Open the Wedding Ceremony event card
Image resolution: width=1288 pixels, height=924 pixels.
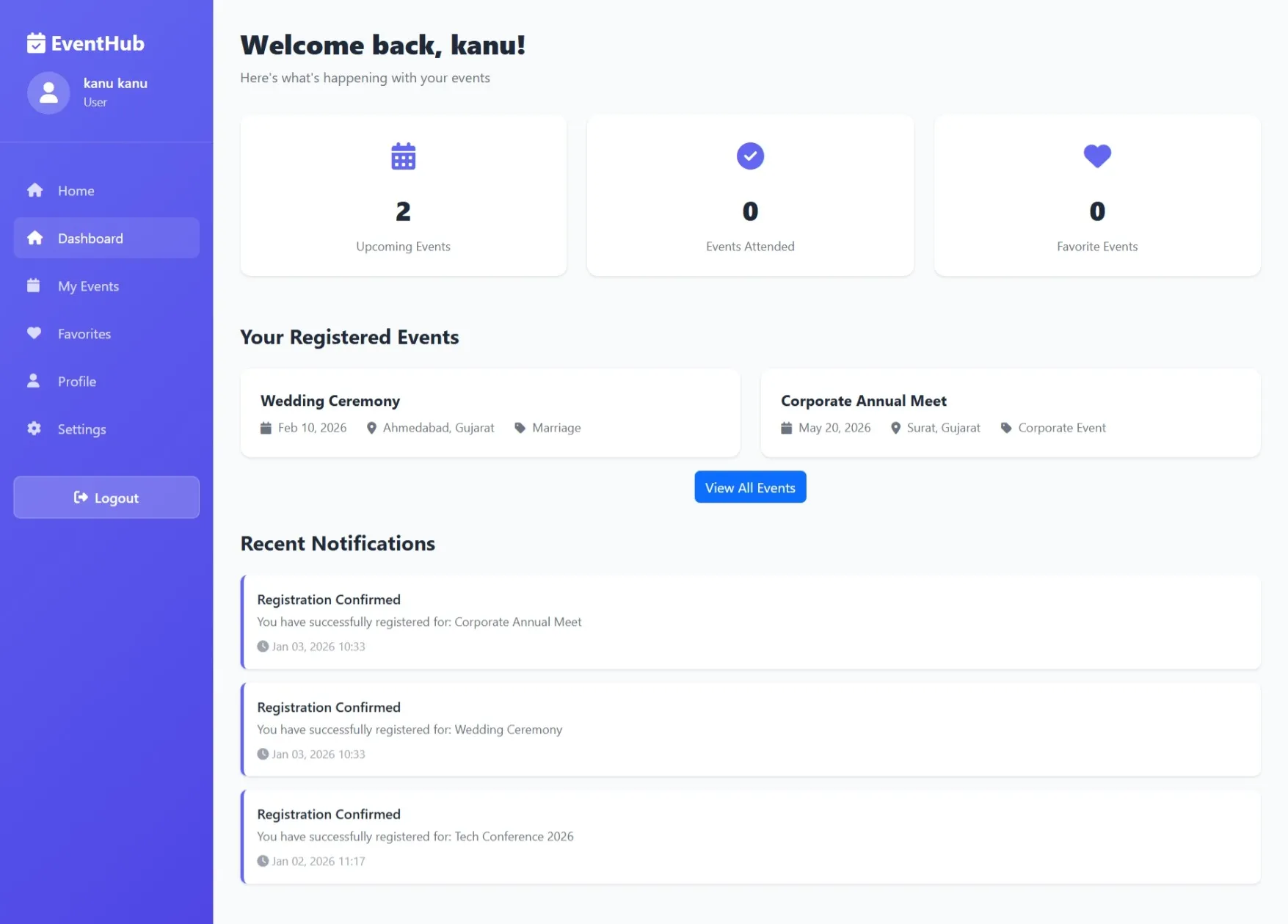click(490, 412)
